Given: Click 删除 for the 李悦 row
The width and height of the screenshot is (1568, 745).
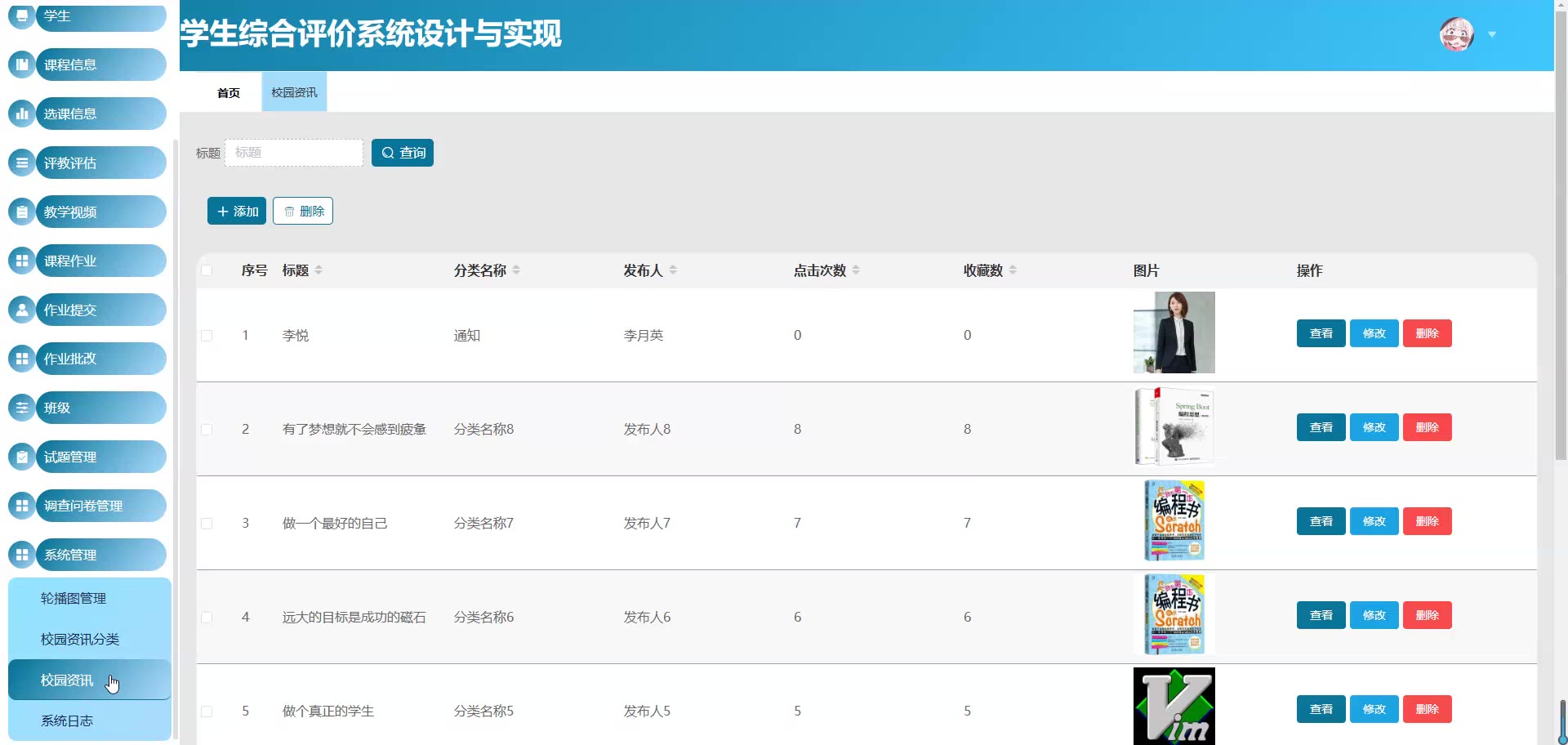Looking at the screenshot, I should pos(1428,333).
